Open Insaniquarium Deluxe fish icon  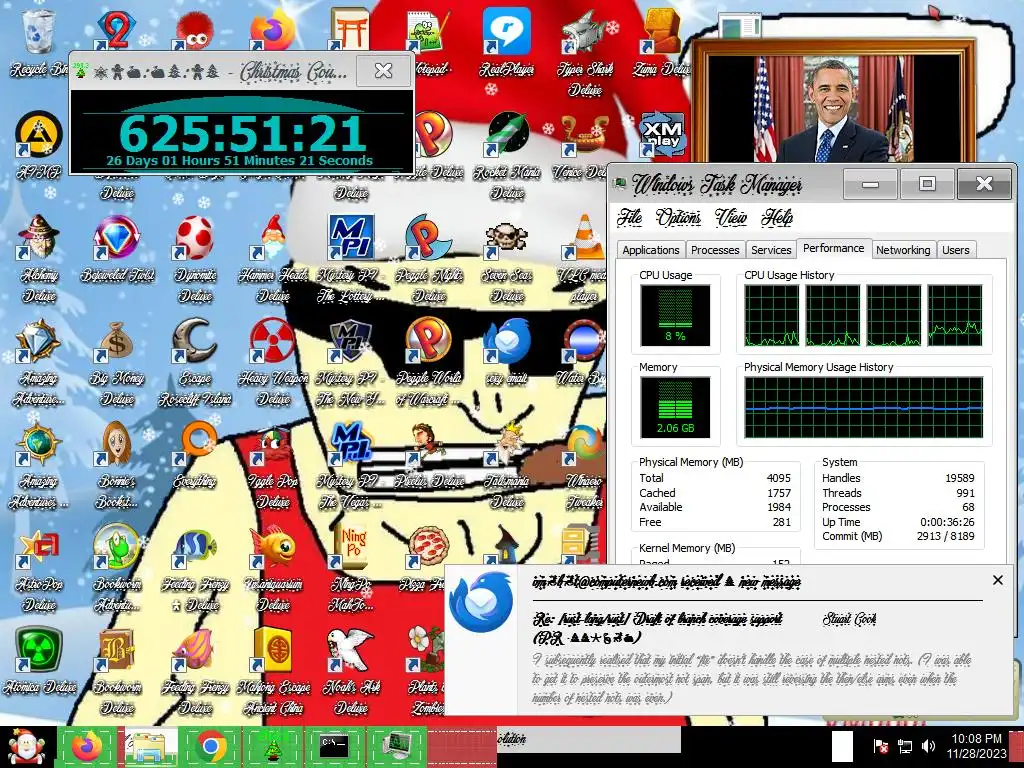point(273,547)
